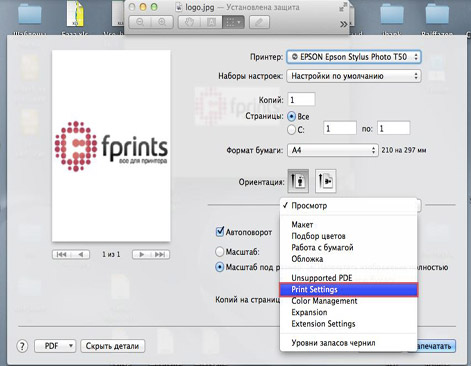This screenshot has height=366, width=471.
Task: Open the PDF dropdown menu
Action: tap(55, 346)
